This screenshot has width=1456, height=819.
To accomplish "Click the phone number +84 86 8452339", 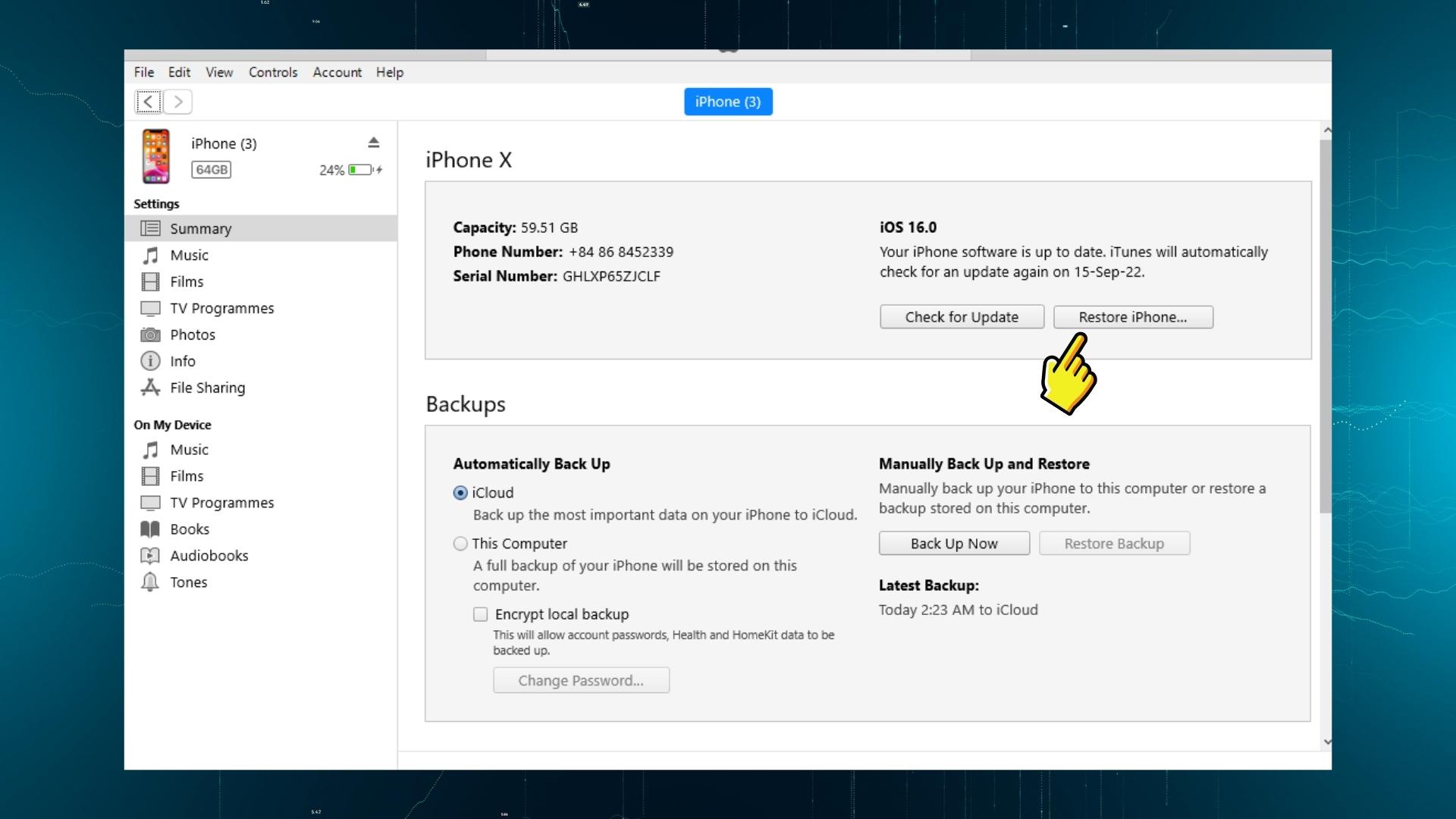I will (x=621, y=252).
